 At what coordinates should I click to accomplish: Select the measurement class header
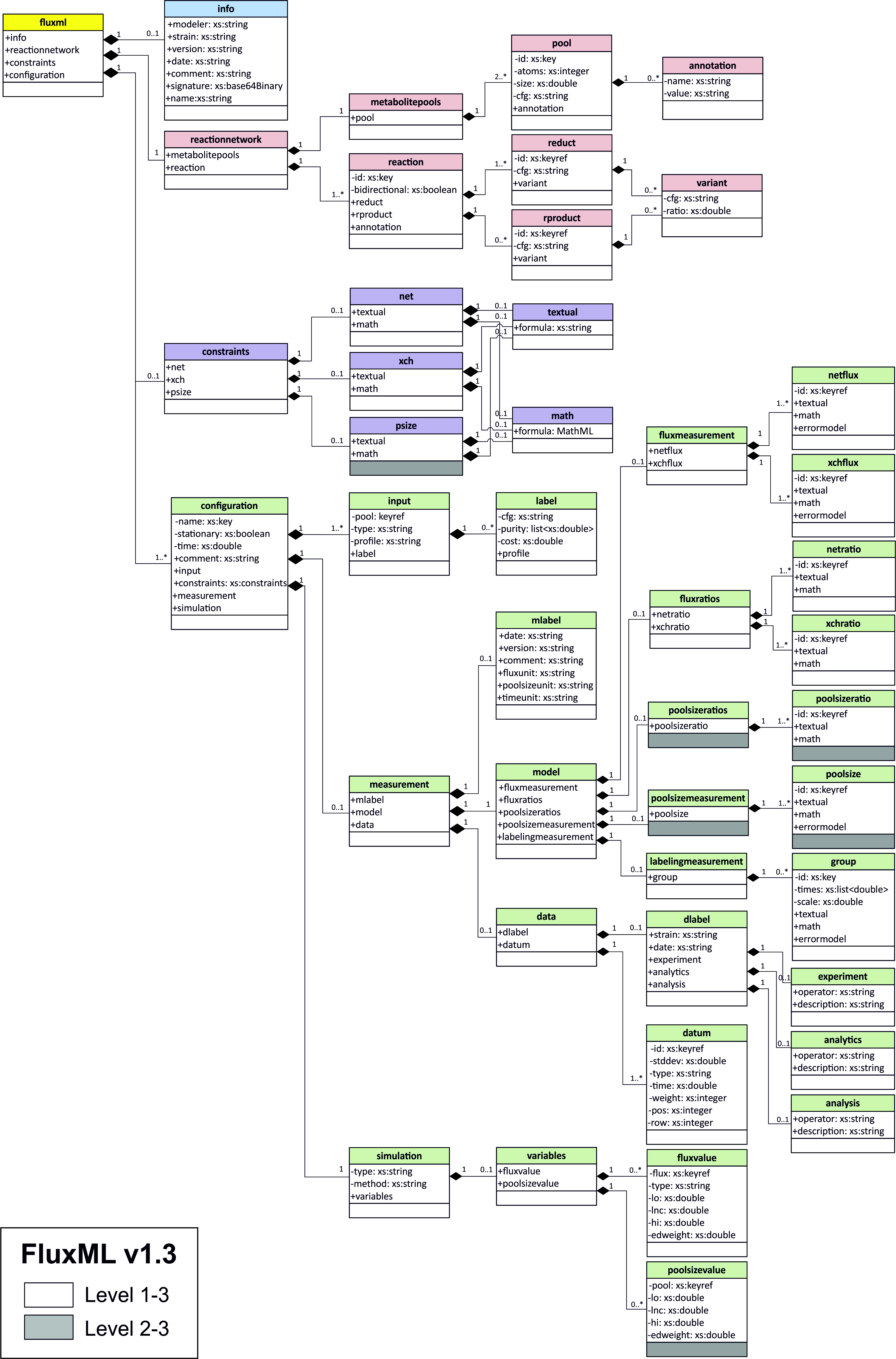pos(399,784)
